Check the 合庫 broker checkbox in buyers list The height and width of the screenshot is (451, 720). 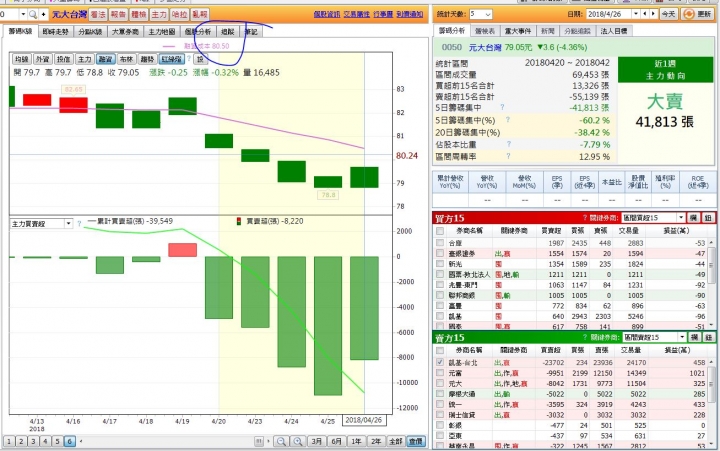pyautogui.click(x=440, y=243)
